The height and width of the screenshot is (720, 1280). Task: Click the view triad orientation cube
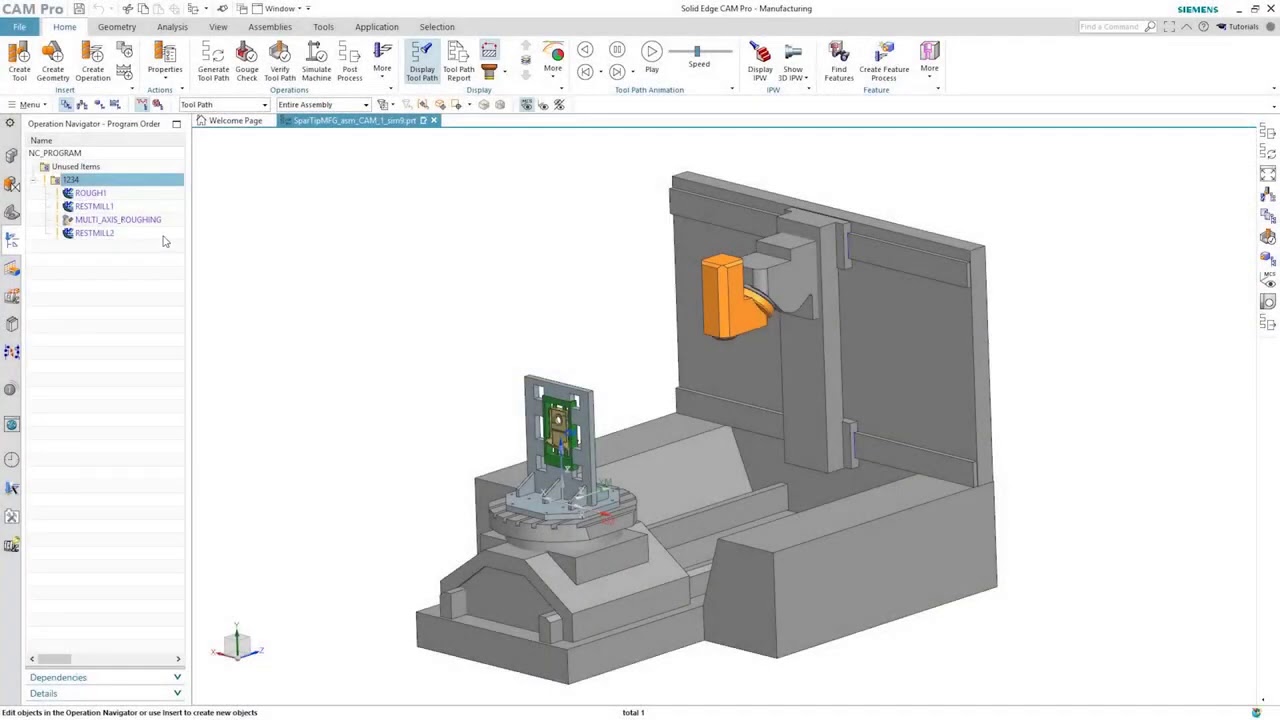point(237,645)
